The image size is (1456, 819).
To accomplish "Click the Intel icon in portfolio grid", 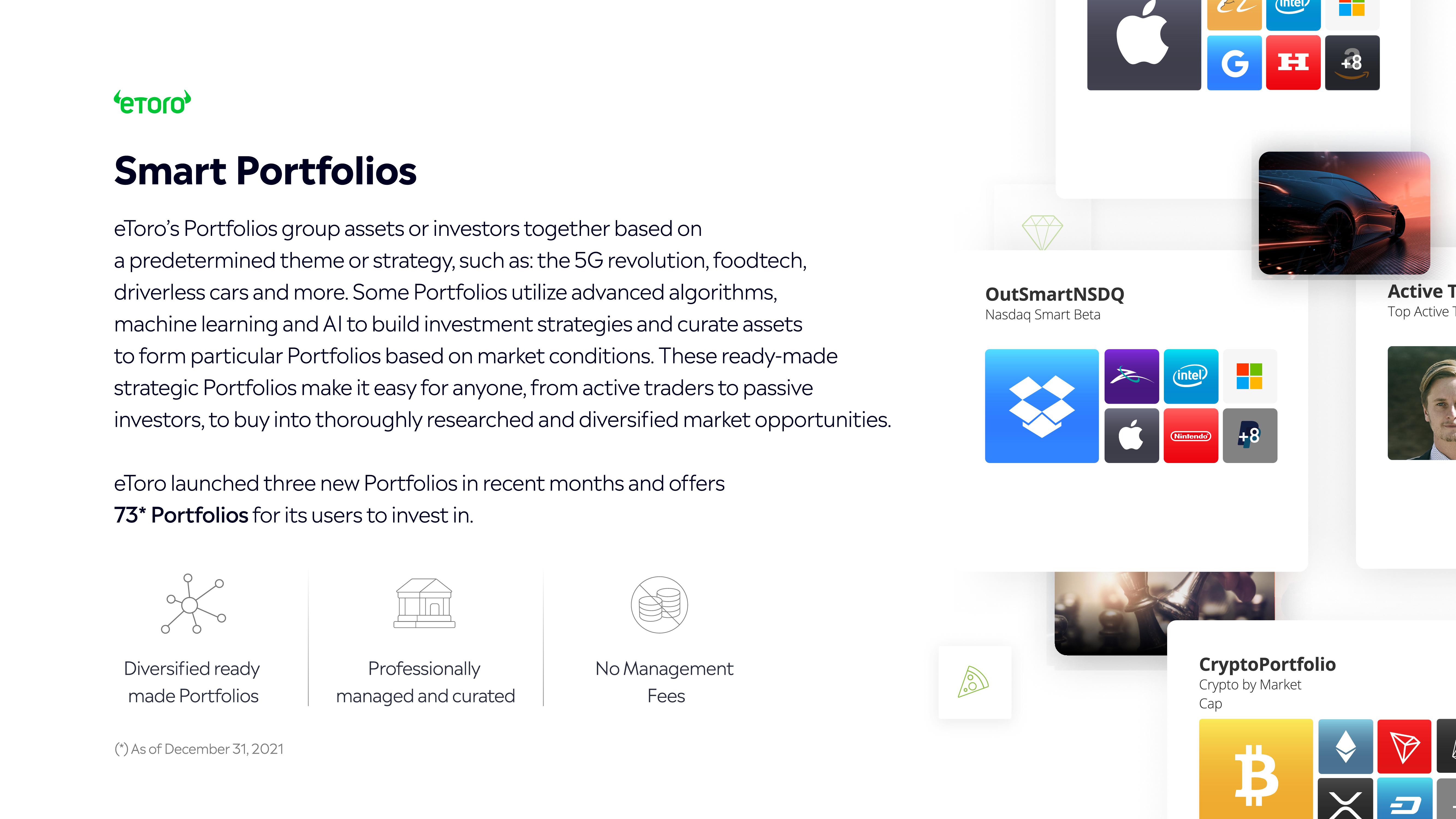I will coord(1191,376).
